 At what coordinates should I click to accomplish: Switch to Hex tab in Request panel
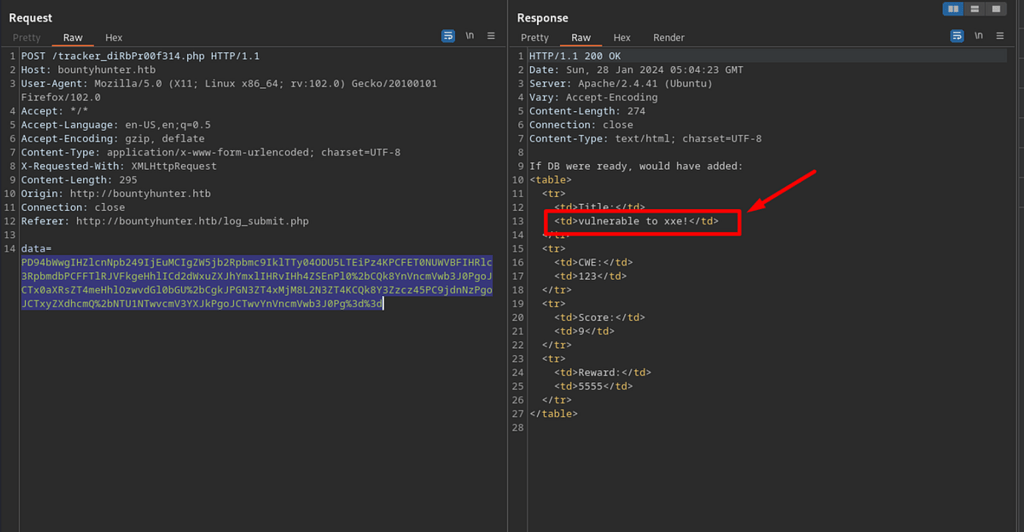114,38
